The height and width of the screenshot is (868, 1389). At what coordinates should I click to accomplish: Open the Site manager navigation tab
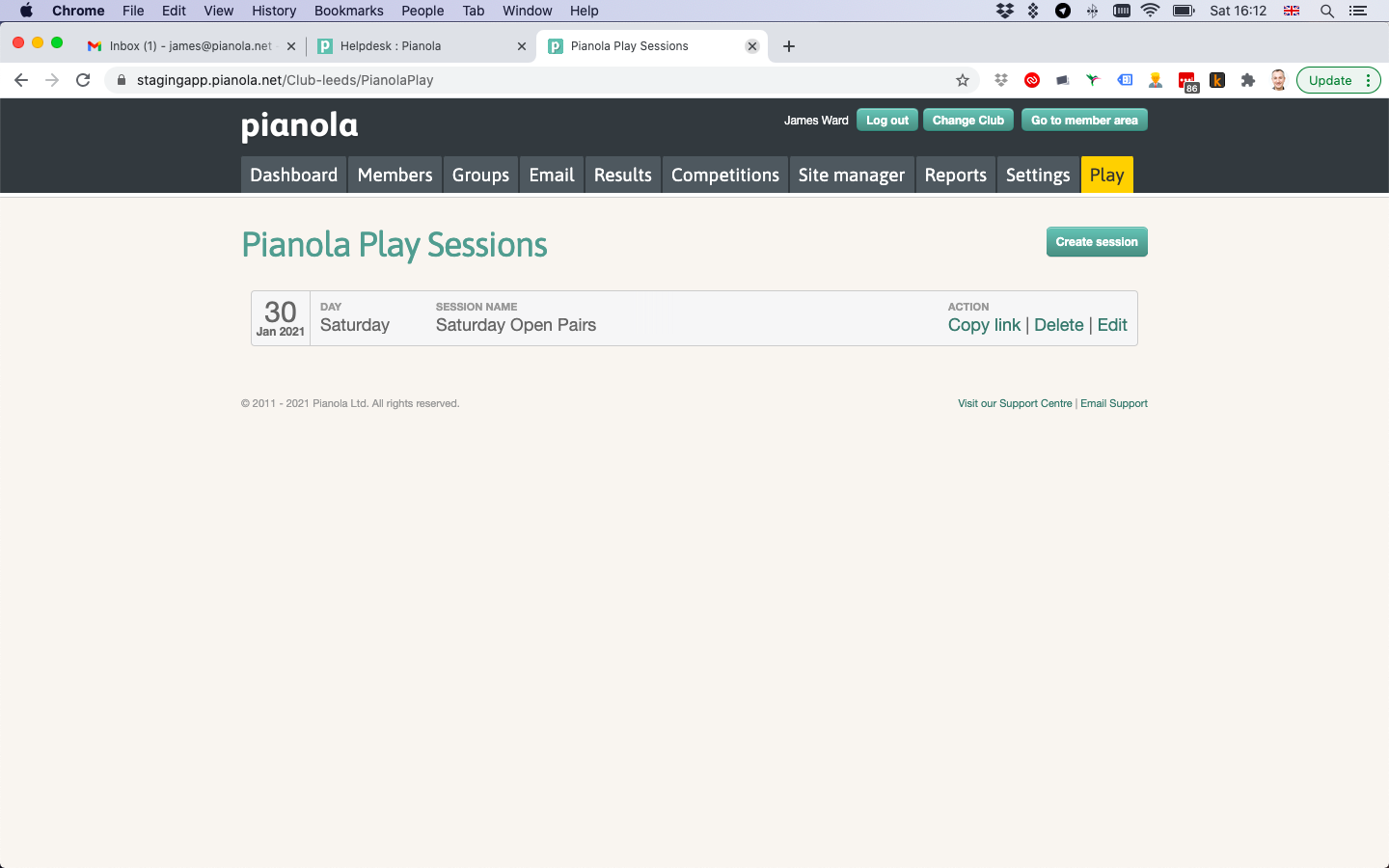852,175
